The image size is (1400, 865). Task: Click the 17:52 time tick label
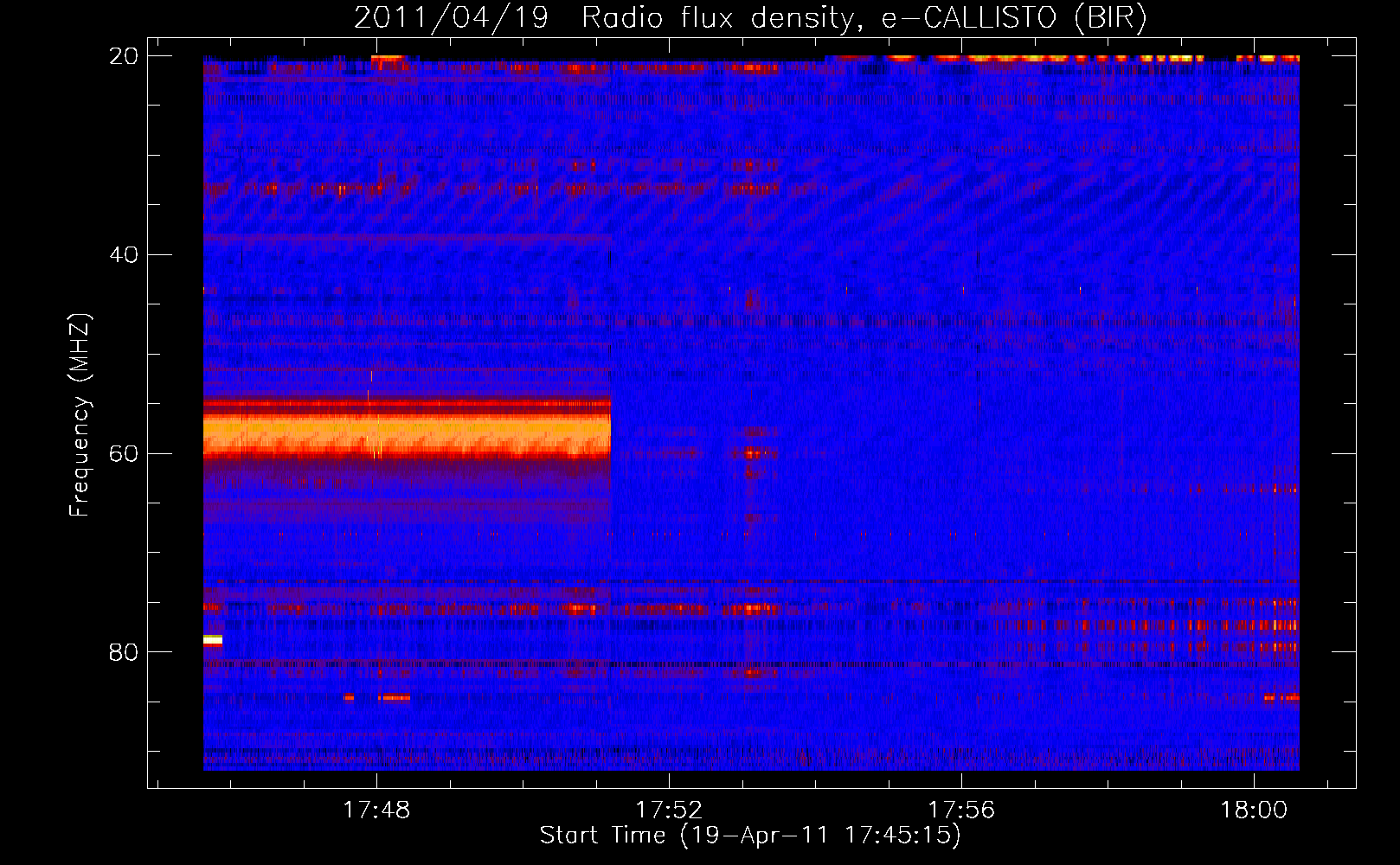tap(669, 811)
